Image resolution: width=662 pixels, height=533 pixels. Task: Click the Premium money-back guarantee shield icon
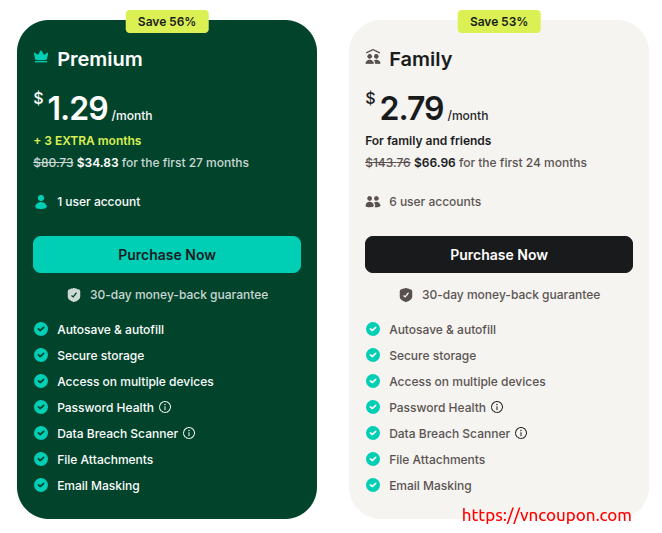pos(74,295)
